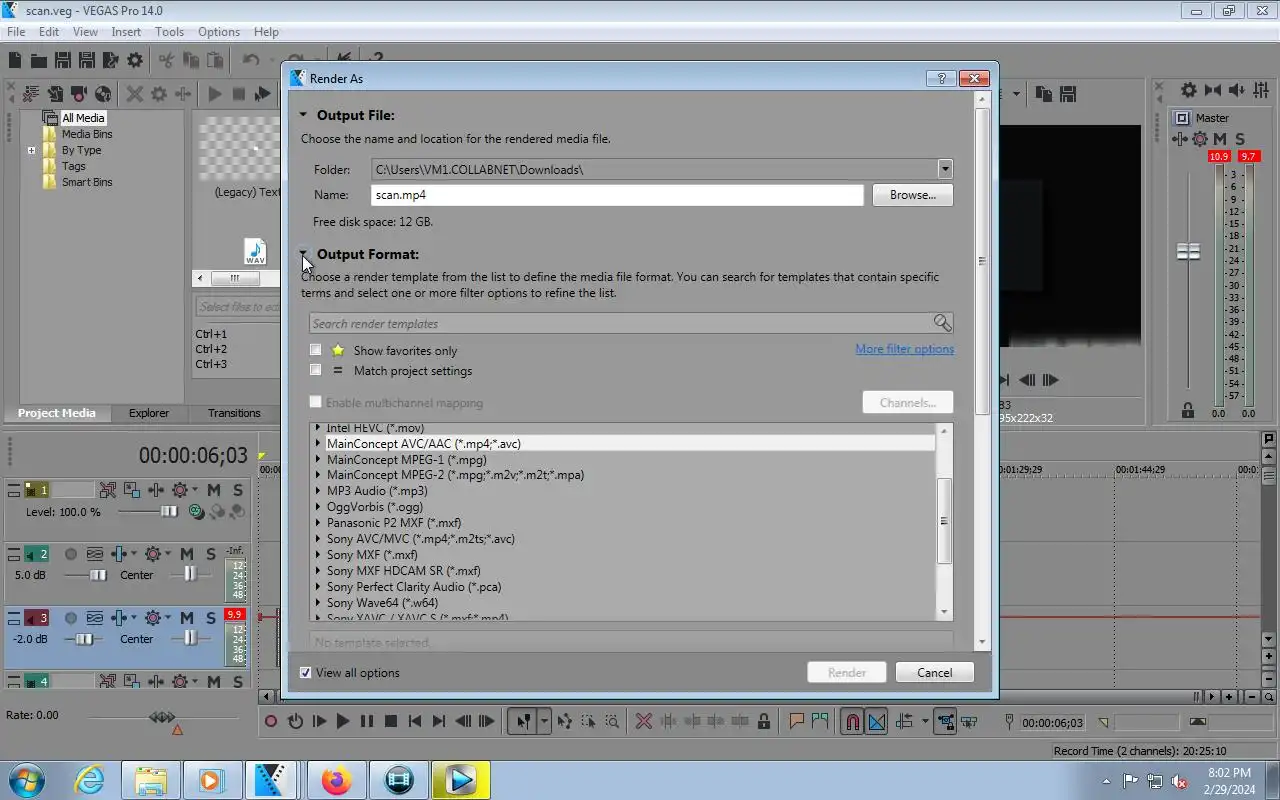The height and width of the screenshot is (800, 1280).
Task: Start preview with Project Media play icon
Action: (x=215, y=94)
